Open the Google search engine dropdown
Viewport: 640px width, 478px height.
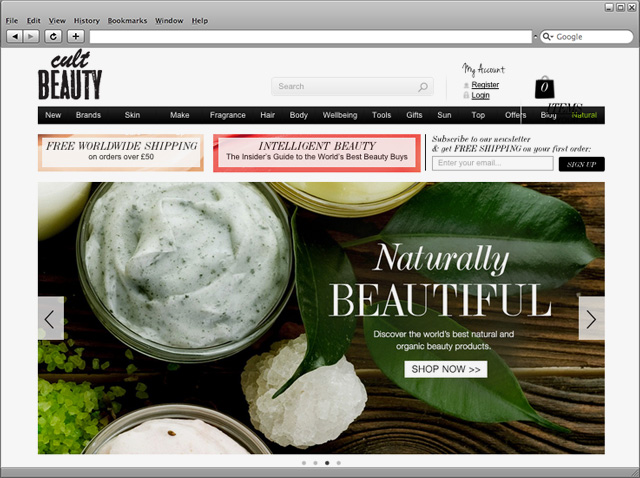(x=549, y=37)
